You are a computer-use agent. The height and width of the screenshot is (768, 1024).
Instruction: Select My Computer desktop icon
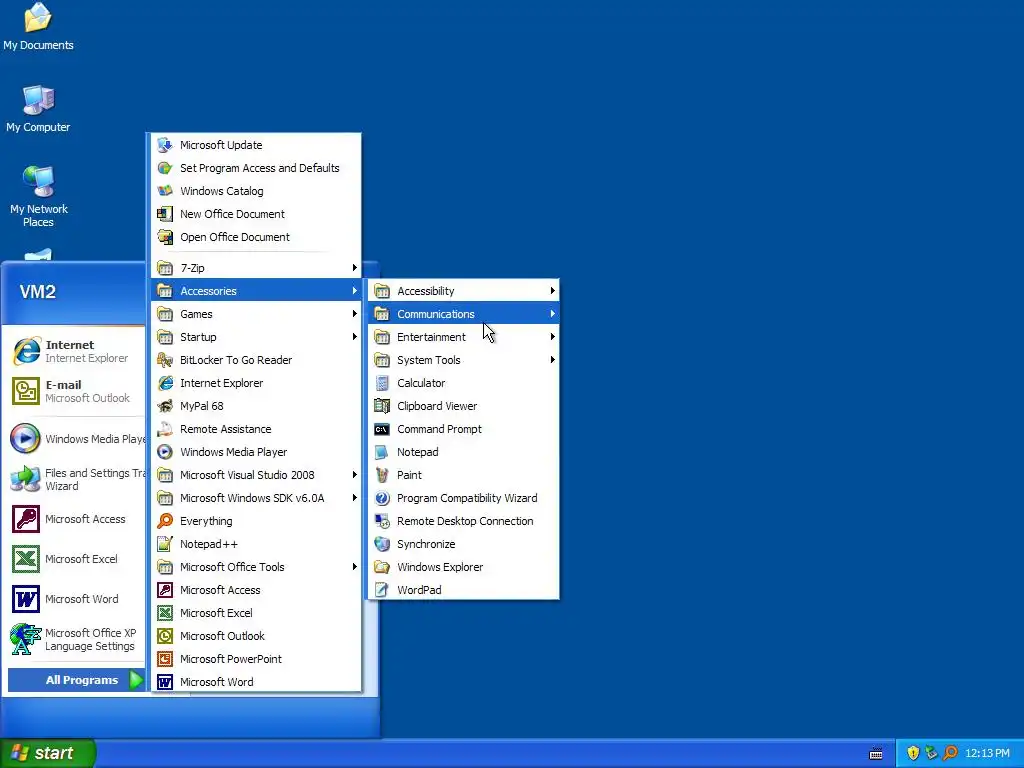(x=38, y=108)
